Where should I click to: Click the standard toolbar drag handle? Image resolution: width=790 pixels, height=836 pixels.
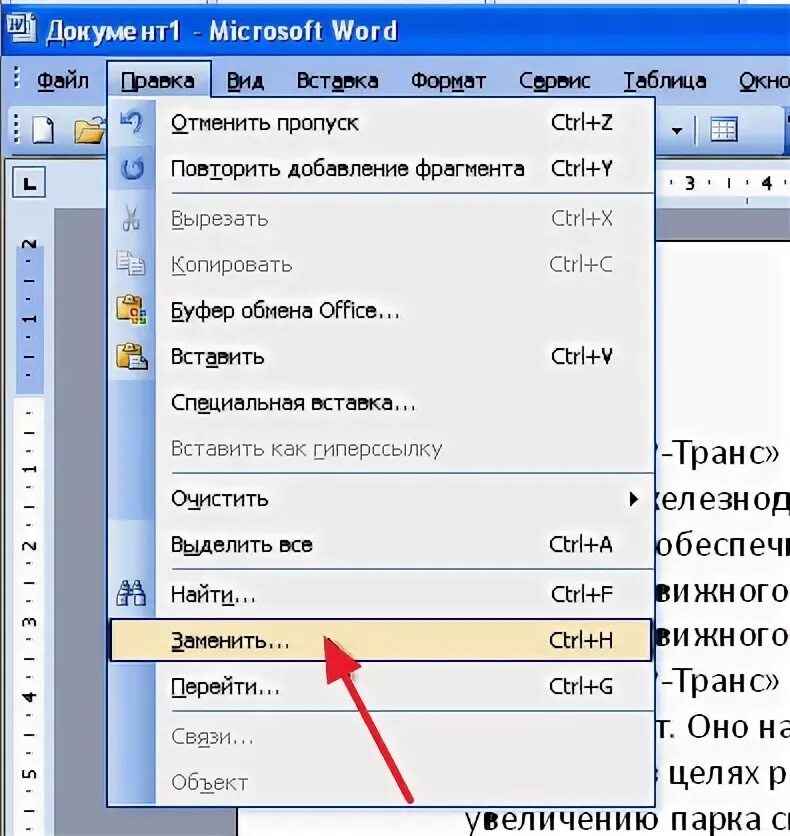coord(17,128)
